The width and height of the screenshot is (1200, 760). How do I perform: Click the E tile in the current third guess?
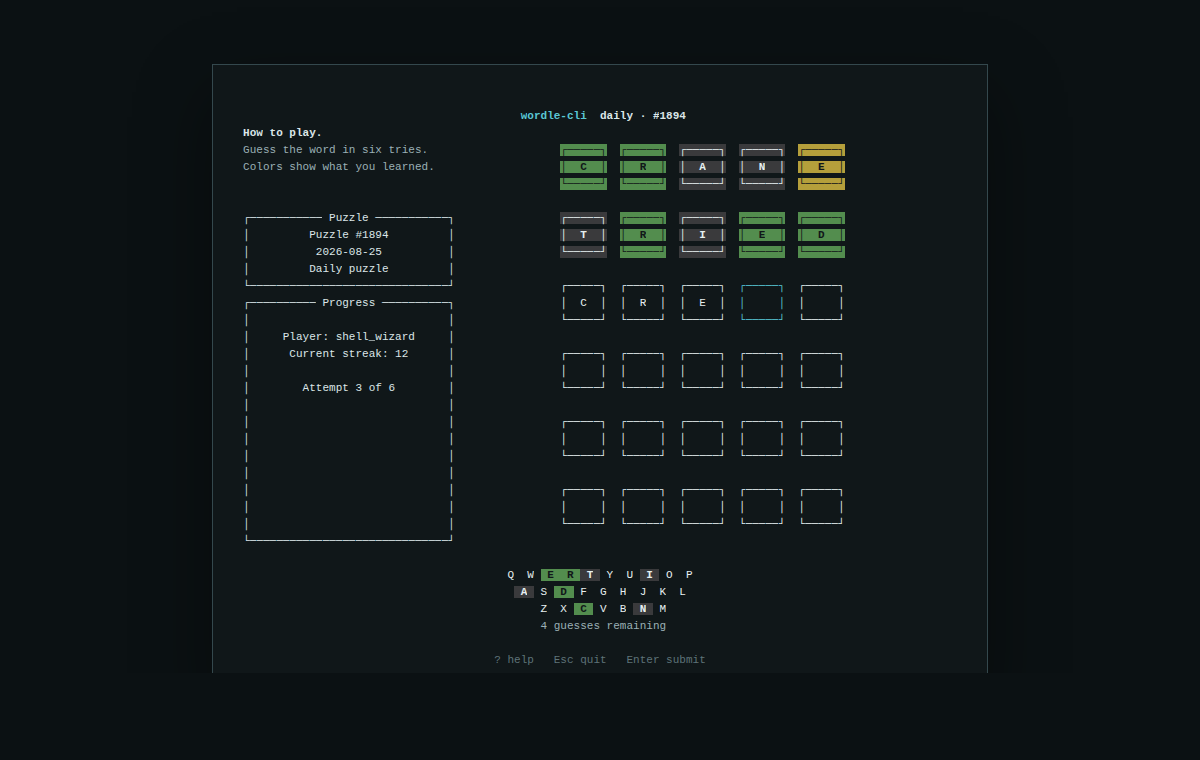(702, 303)
